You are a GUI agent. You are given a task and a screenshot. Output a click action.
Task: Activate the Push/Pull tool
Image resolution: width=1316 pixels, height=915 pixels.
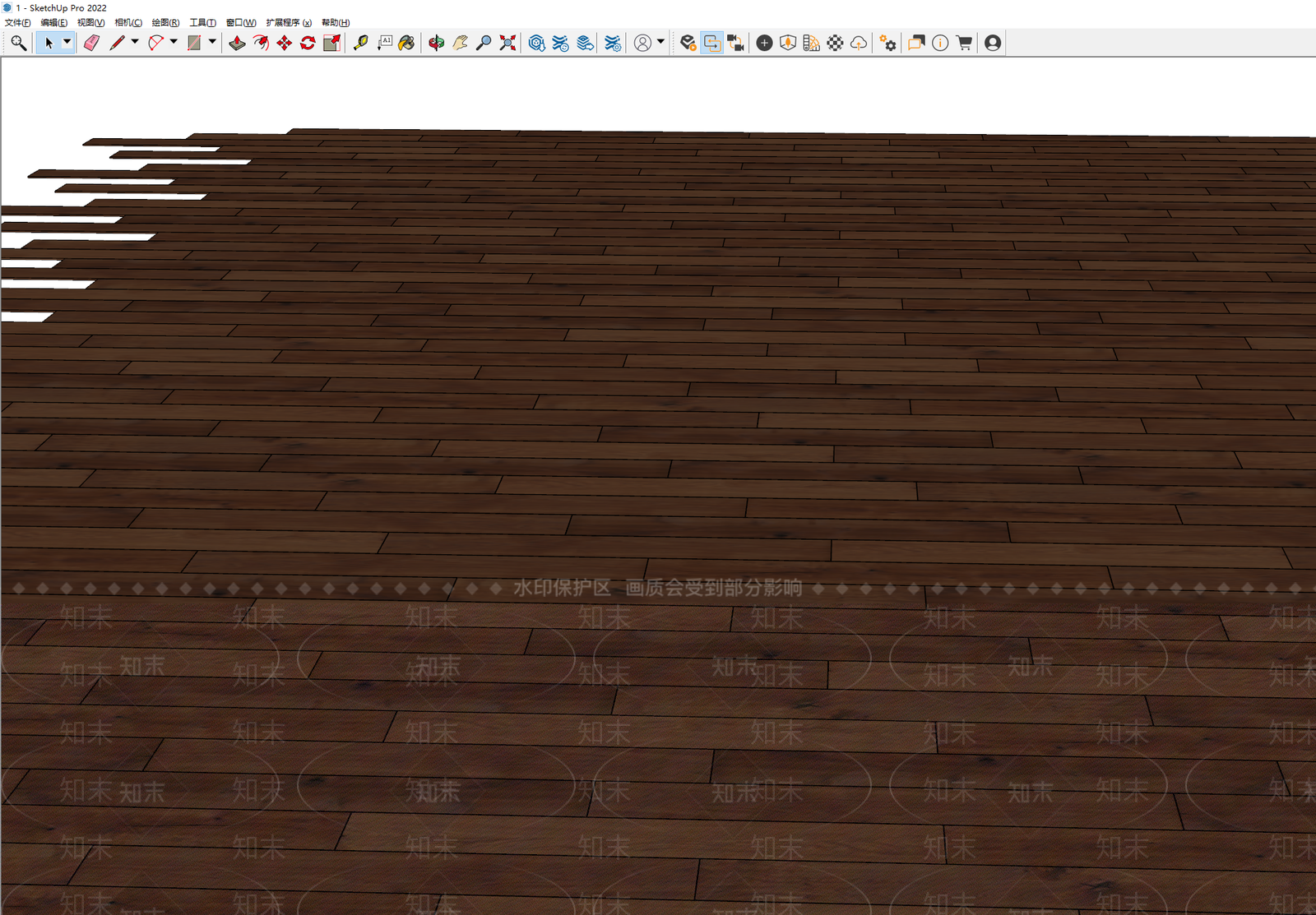(237, 43)
